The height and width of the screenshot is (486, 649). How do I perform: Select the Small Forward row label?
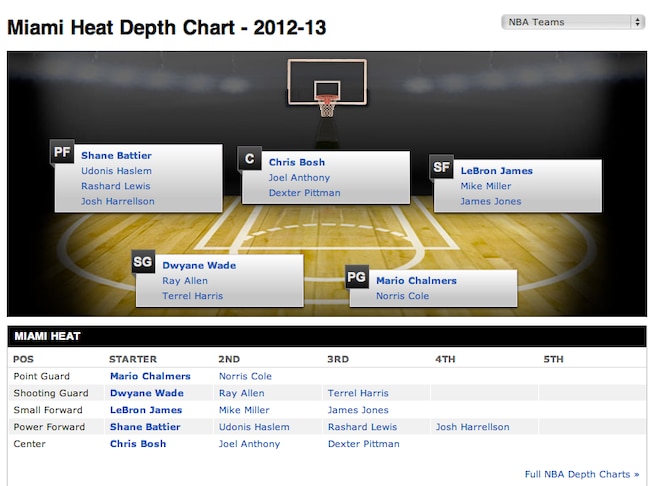point(48,410)
